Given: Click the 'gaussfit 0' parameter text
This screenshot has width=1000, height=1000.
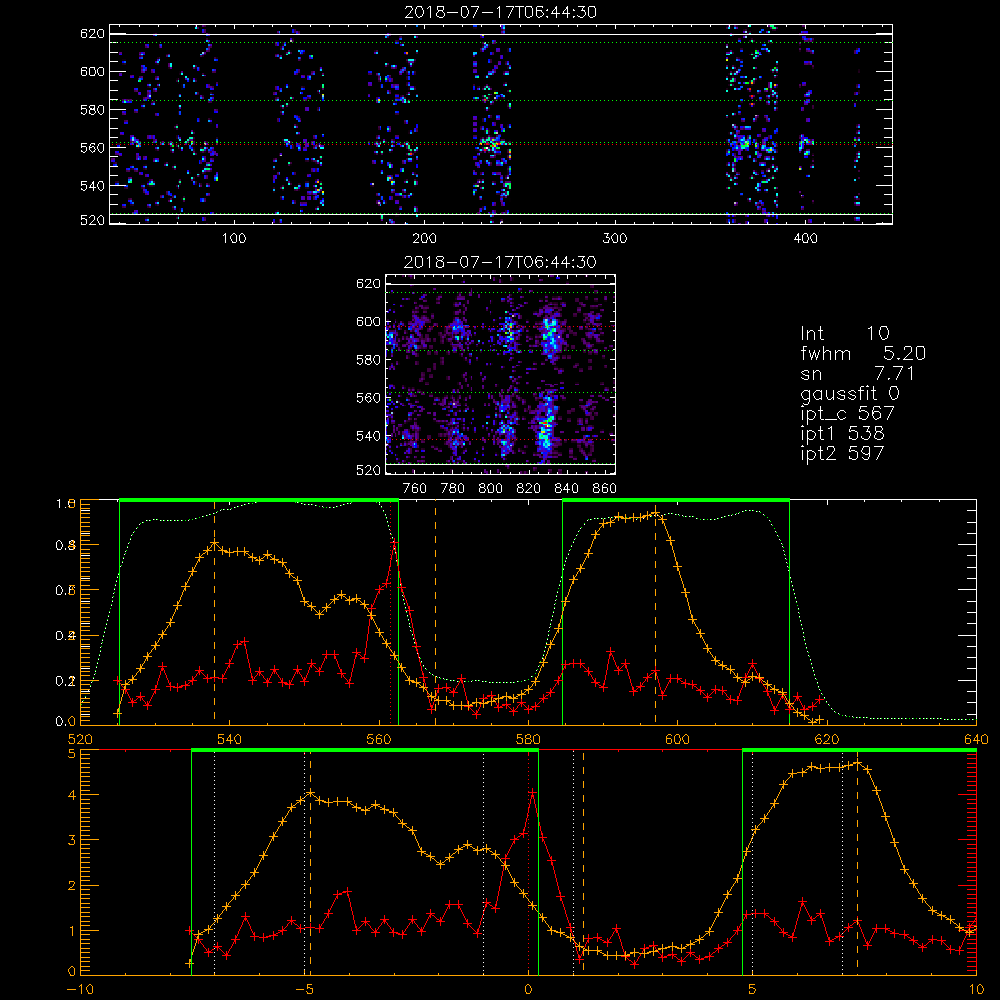Looking at the screenshot, I should click(x=849, y=393).
